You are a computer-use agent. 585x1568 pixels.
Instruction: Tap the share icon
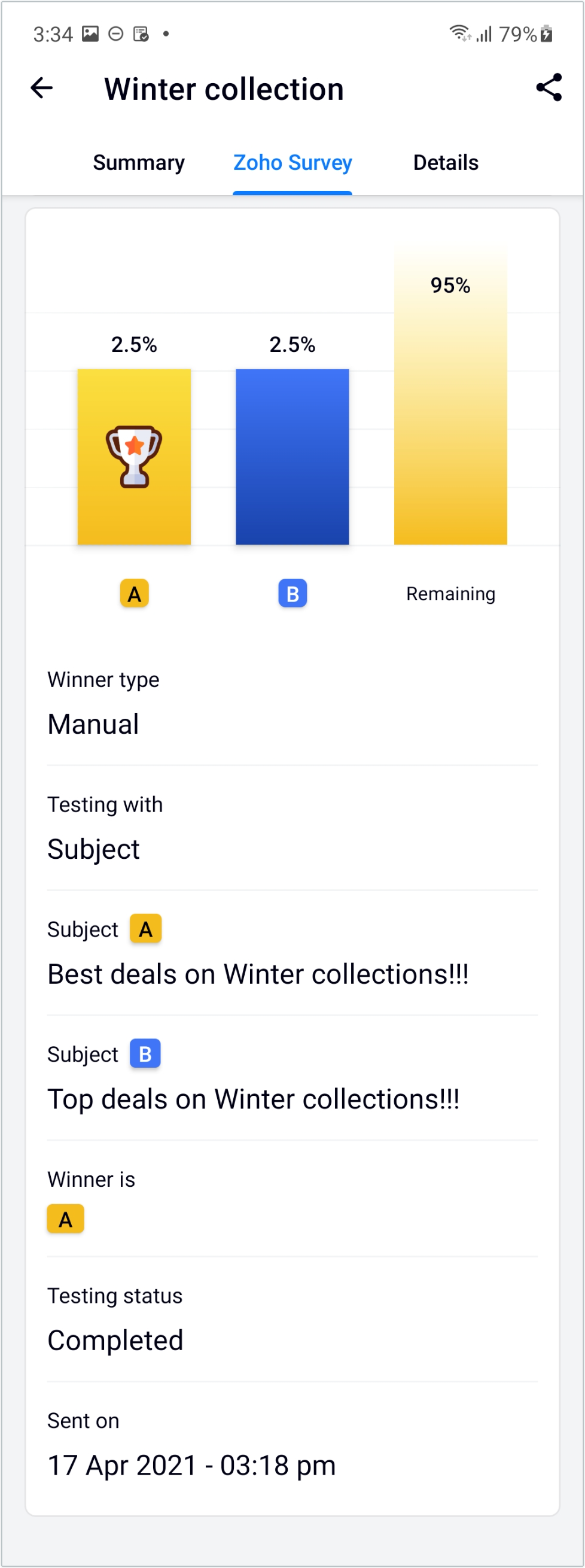coord(549,87)
